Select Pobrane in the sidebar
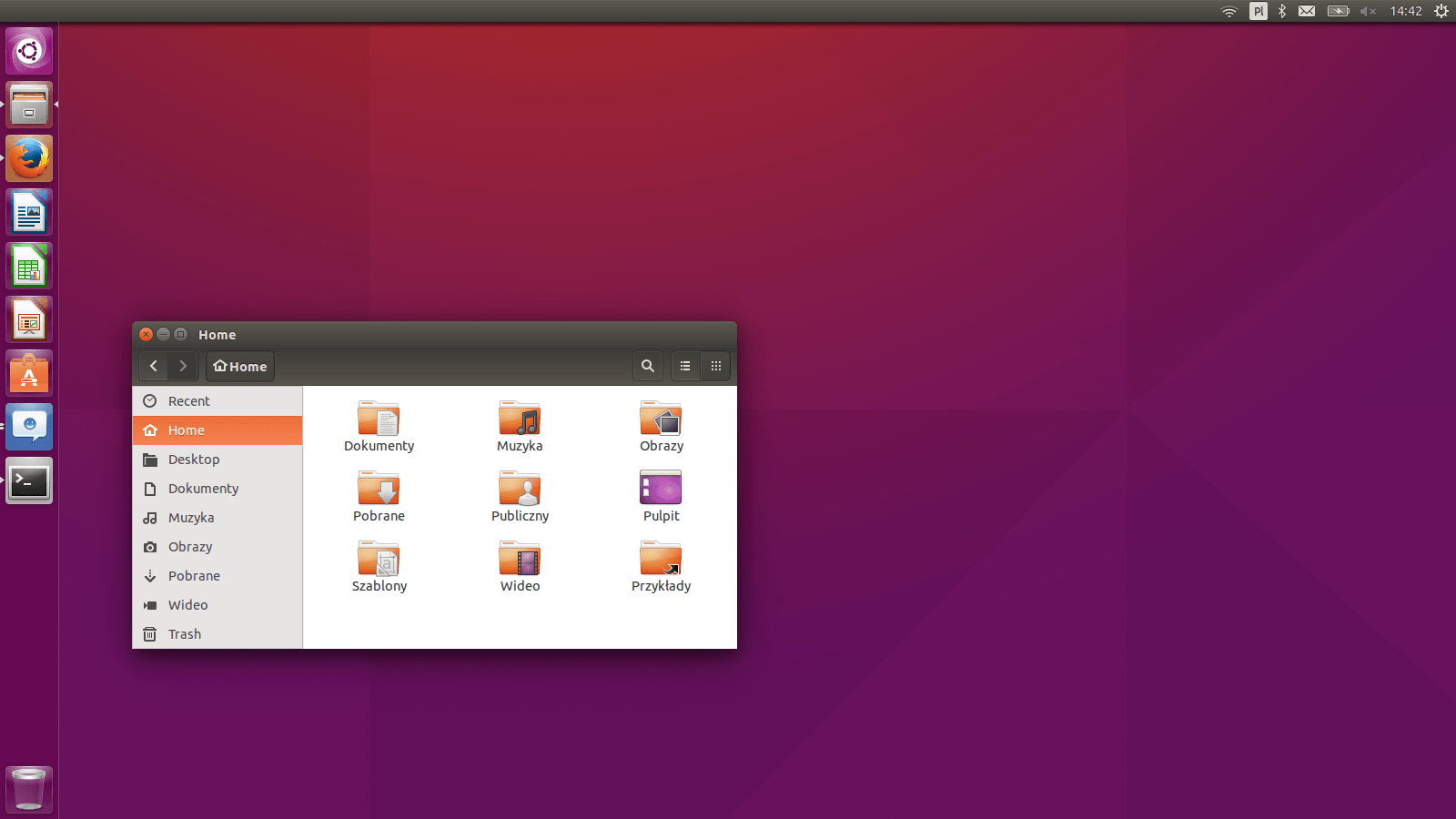The height and width of the screenshot is (819, 1456). coord(217,576)
